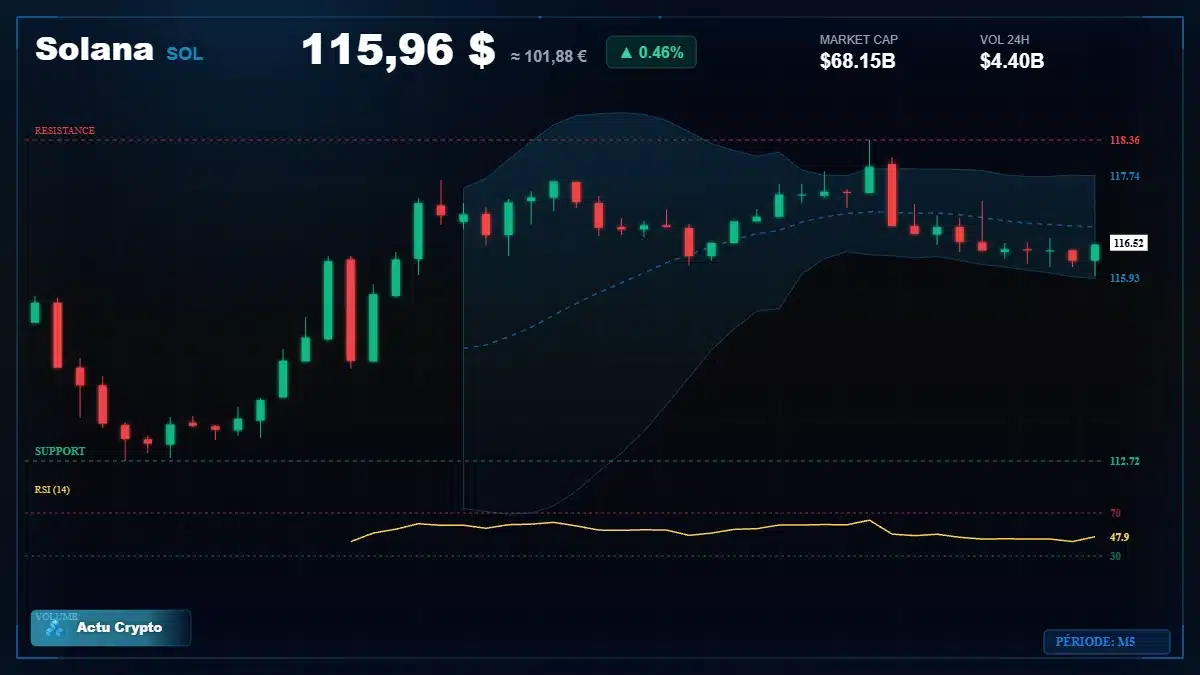This screenshot has width=1200, height=675.
Task: Click the 115.93 lower band value
Action: (x=1125, y=278)
